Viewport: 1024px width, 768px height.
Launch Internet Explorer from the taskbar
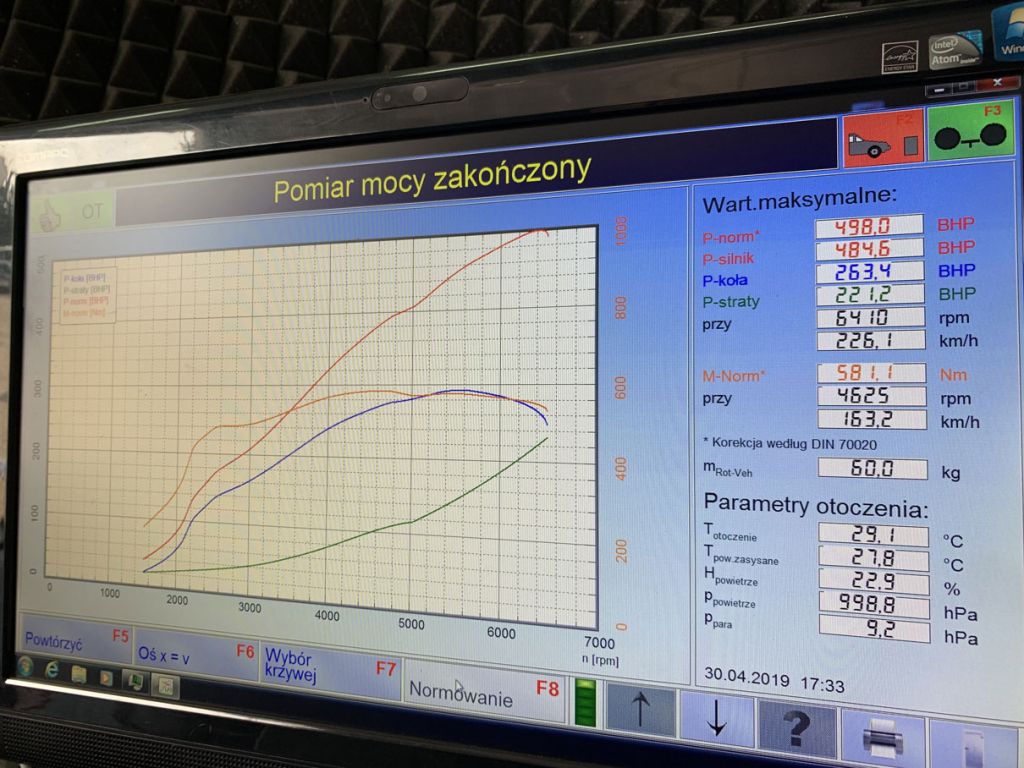point(52,671)
